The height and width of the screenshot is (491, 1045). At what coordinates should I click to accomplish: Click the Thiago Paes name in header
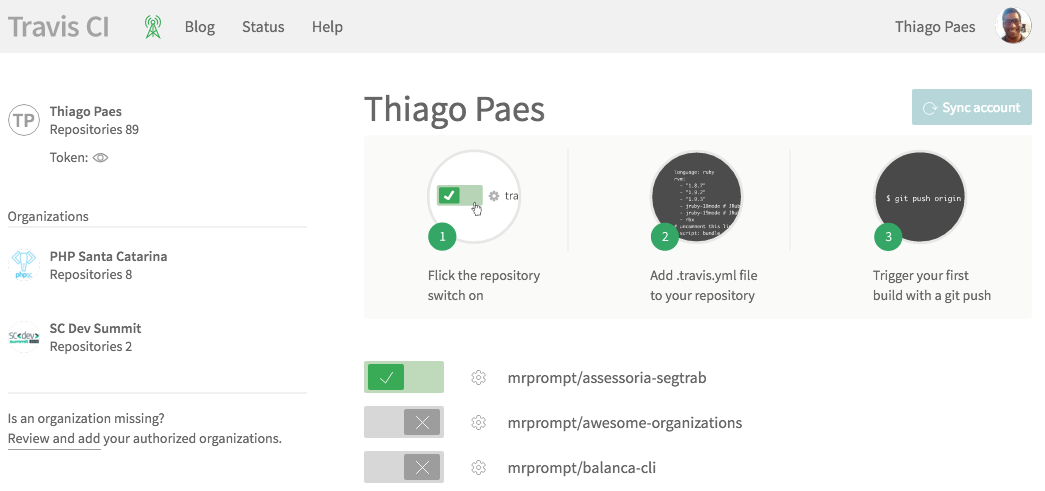935,27
